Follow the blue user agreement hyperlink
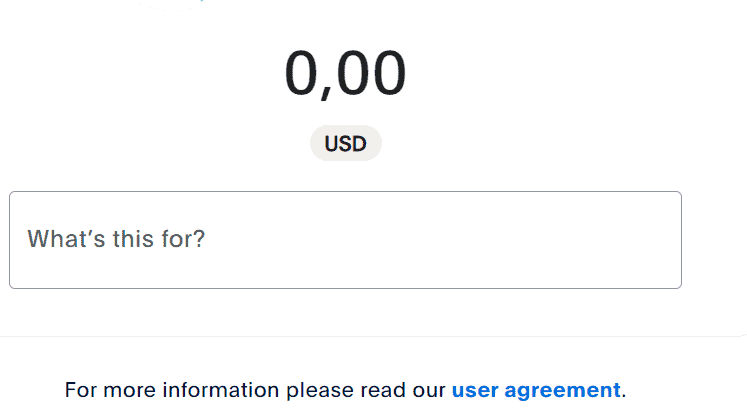Screen dimensions: 747x417 [536, 390]
